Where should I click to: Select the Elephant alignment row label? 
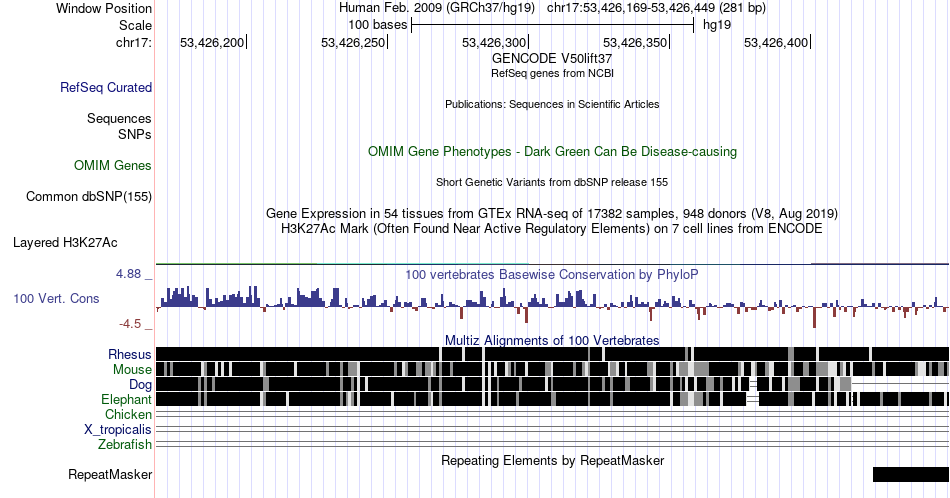(127, 399)
